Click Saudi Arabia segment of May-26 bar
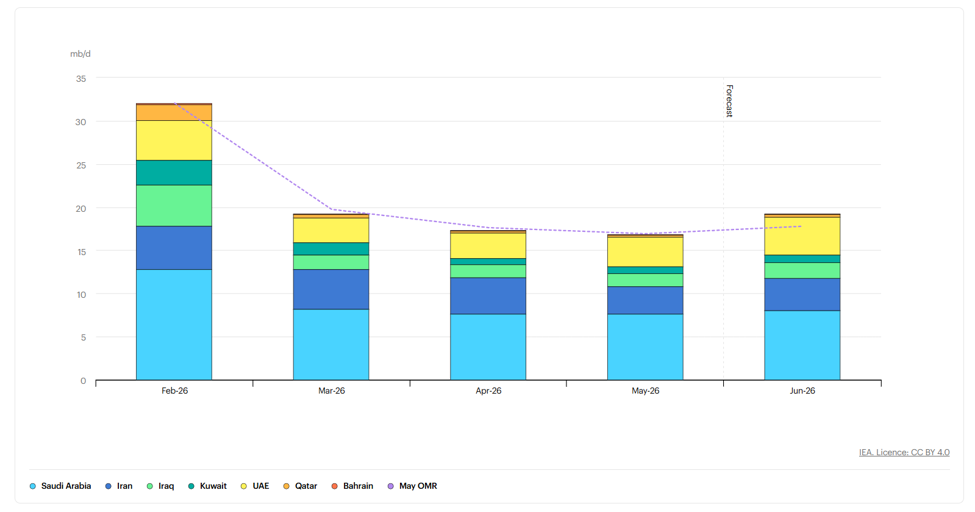Screen dimensions: 975x512 [645, 347]
